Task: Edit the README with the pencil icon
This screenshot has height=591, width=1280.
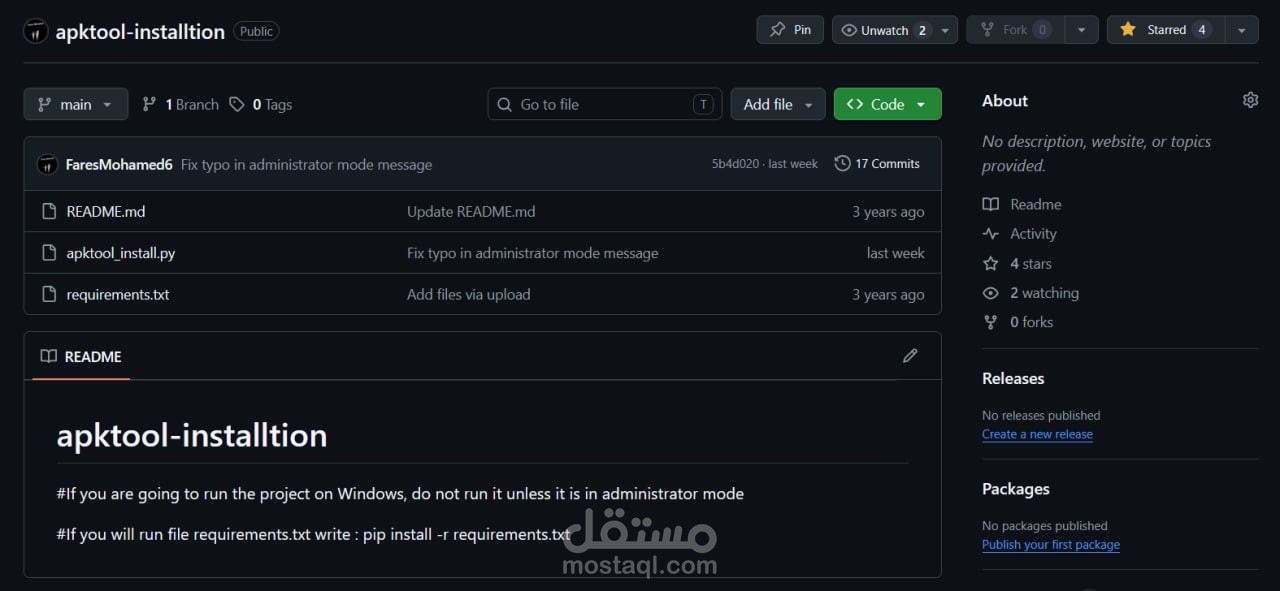Action: pyautogui.click(x=910, y=356)
